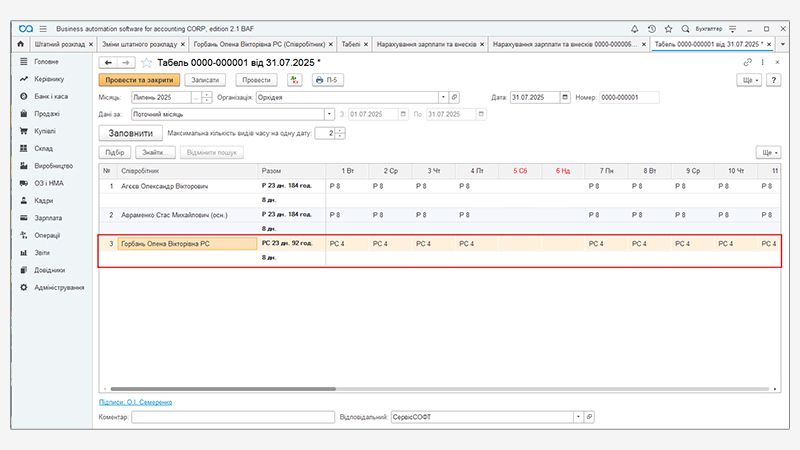Expand the Дані за period dropdown
800x450 pixels.
(328, 114)
